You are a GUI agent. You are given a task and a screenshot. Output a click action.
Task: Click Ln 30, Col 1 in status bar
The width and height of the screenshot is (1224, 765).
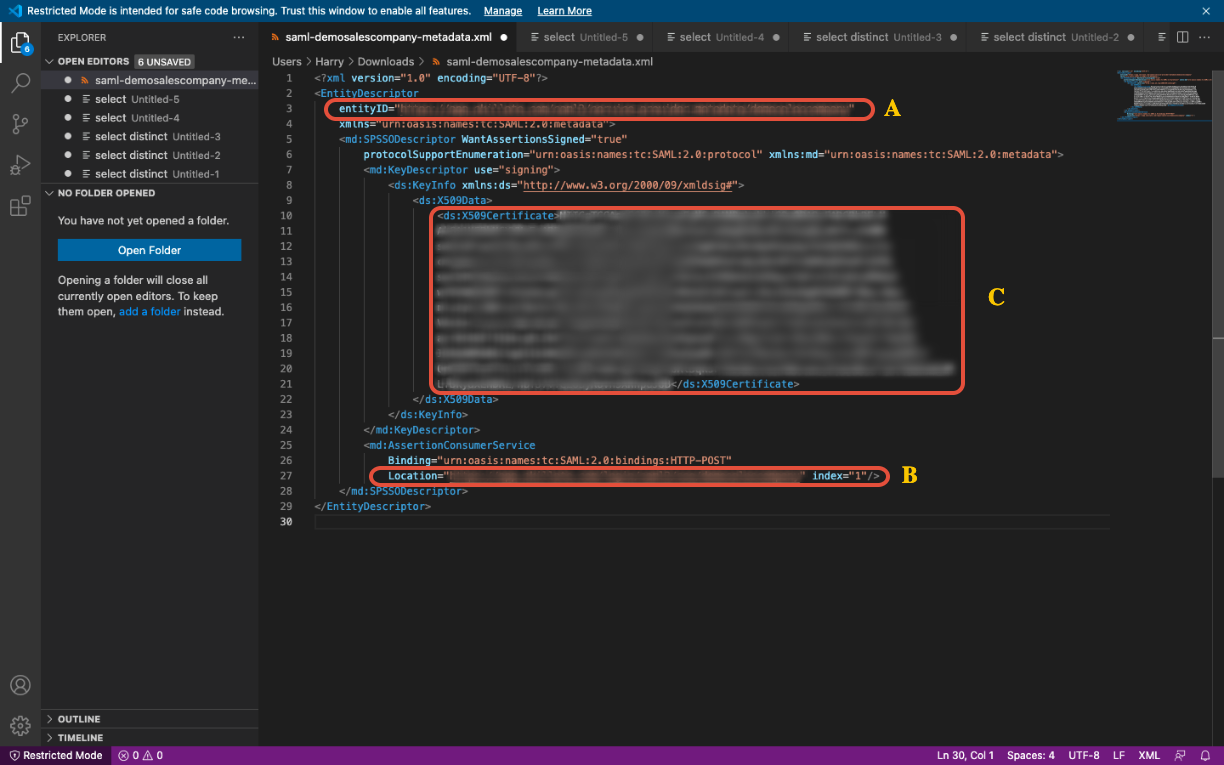[x=965, y=755]
